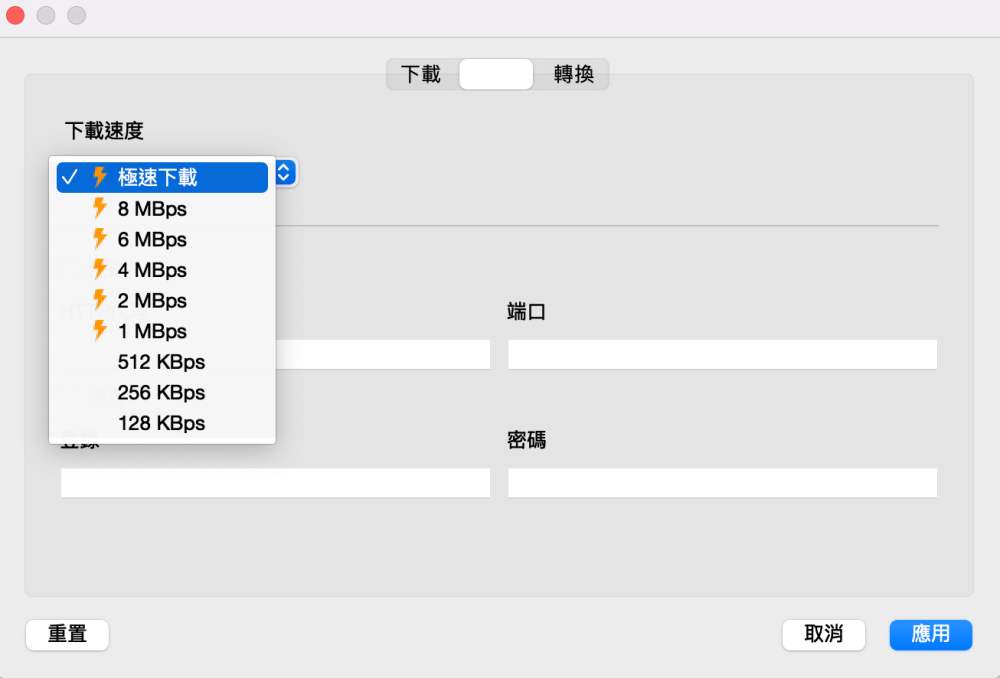Click the checkmark beside 極速下載
The image size is (1000, 678).
coord(69,177)
